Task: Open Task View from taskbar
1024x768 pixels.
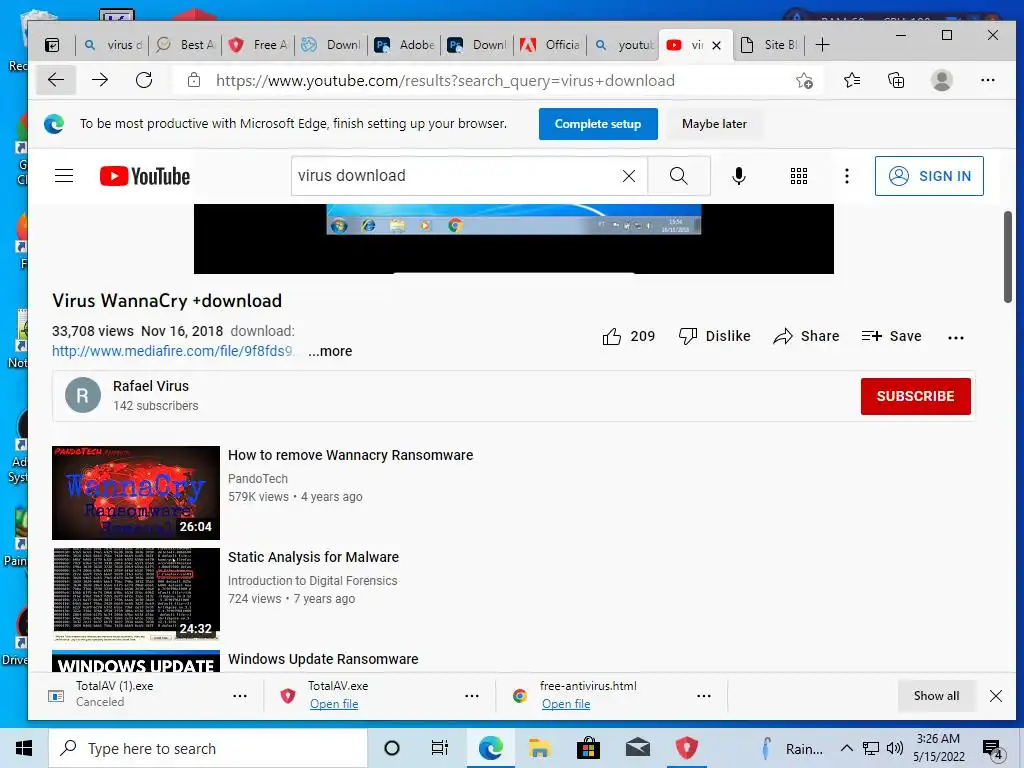Action: click(440, 748)
